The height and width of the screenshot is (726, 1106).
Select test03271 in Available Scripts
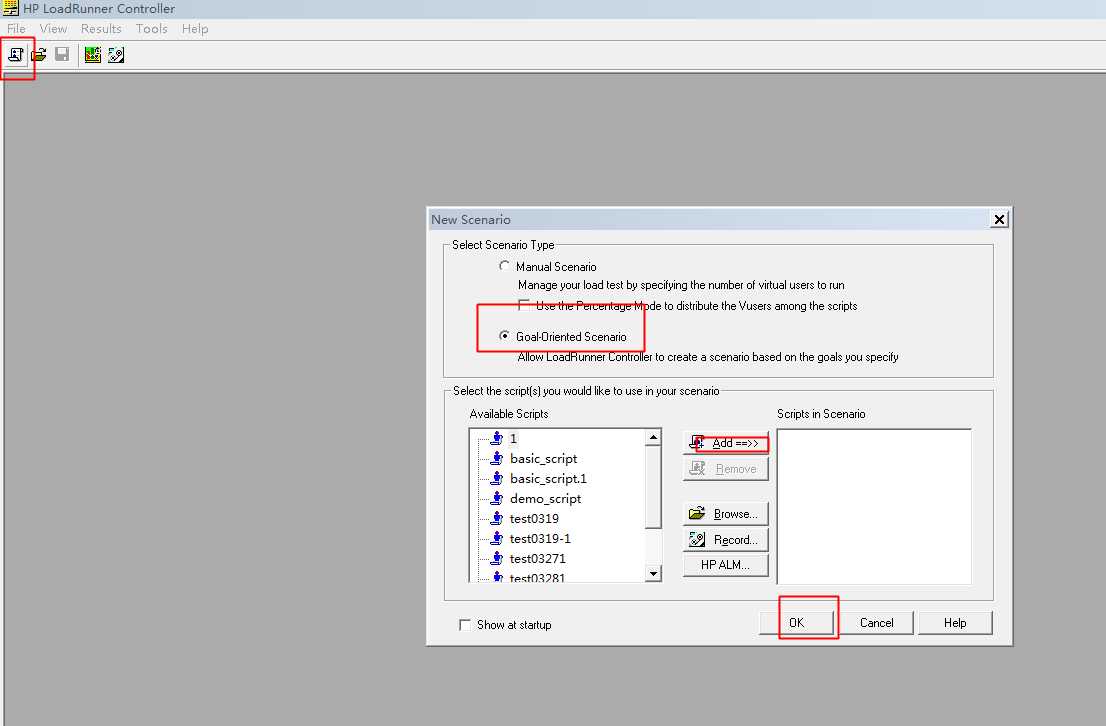point(537,558)
